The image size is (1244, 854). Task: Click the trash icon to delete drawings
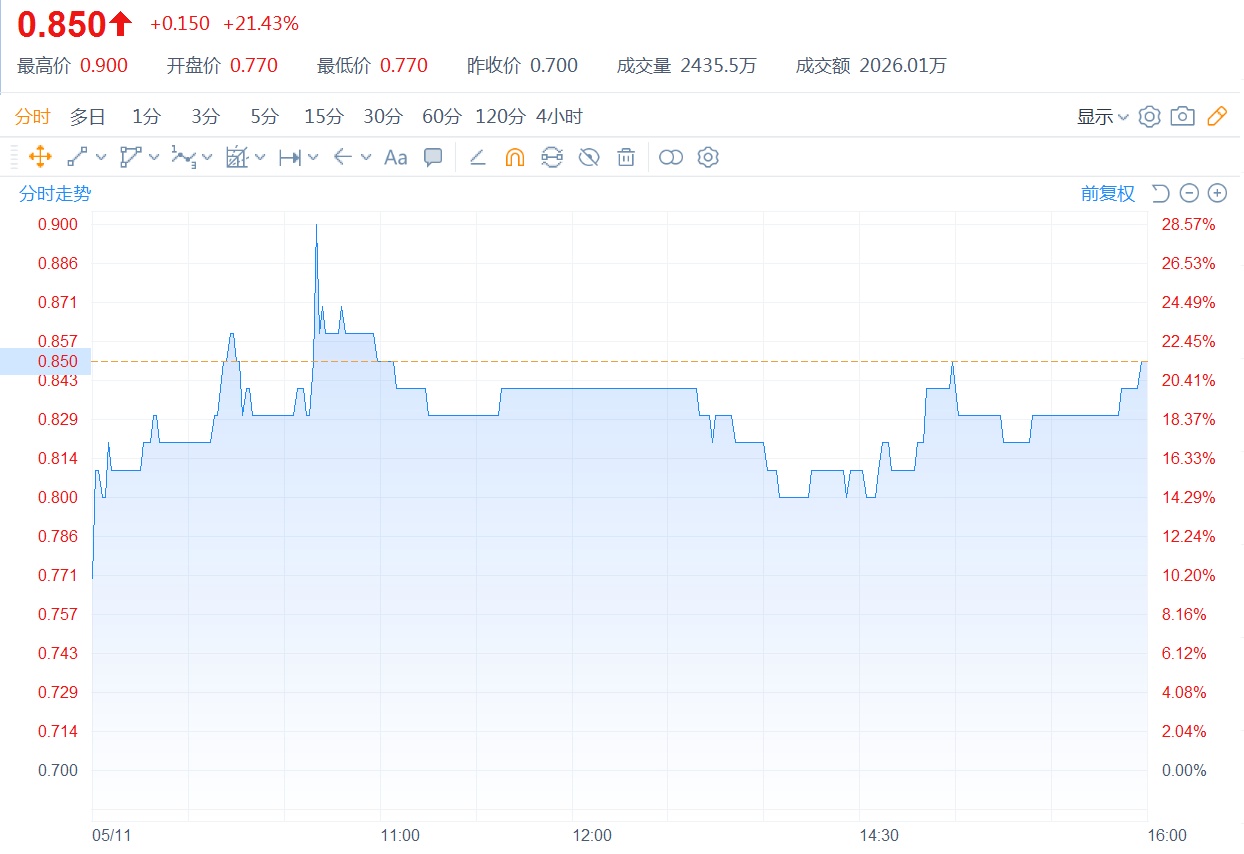pyautogui.click(x=626, y=157)
